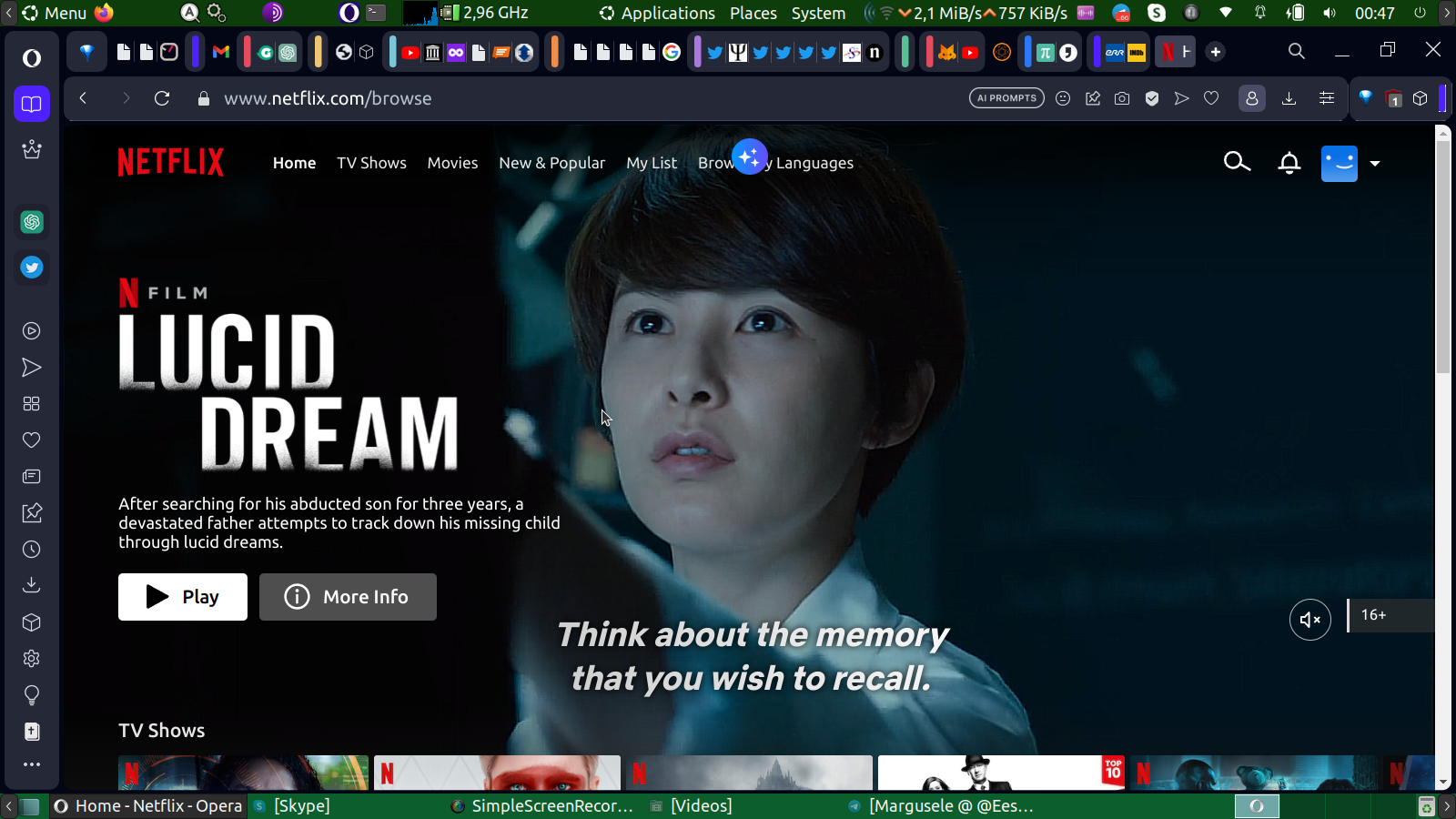Open the System menu in top panel
The width and height of the screenshot is (1456, 819).
tap(818, 13)
